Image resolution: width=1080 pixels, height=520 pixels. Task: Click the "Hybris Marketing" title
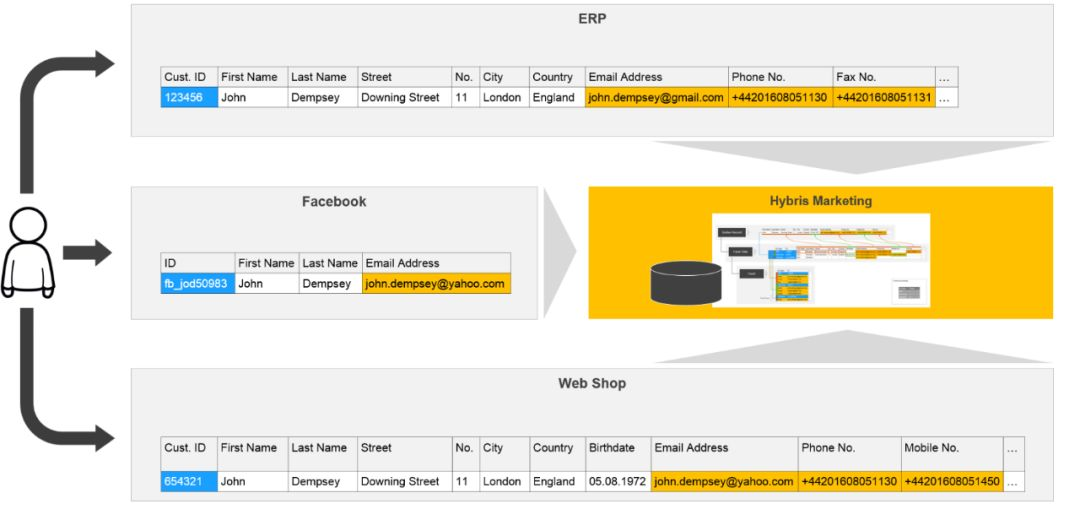(821, 201)
